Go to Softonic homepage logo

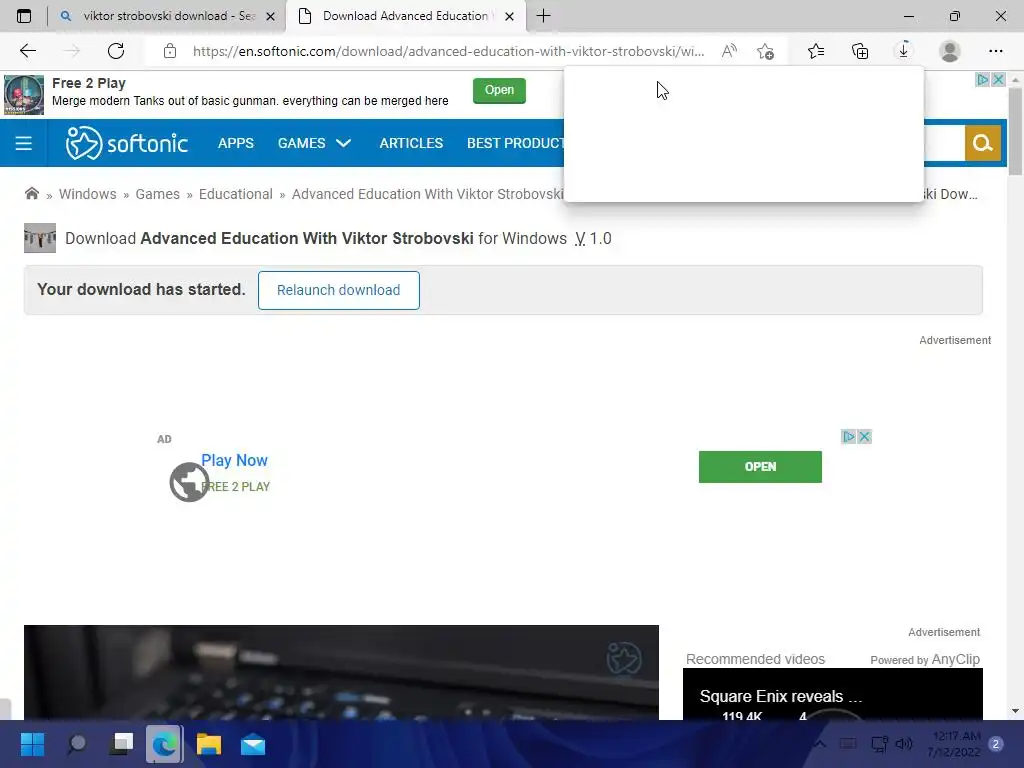(127, 143)
